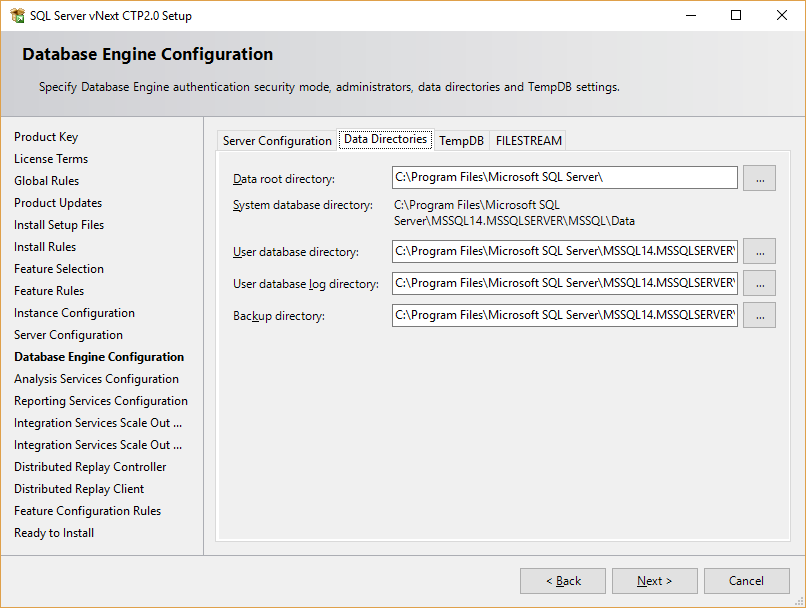Select Server Configuration in the left step list
The height and width of the screenshot is (608, 806).
[68, 335]
